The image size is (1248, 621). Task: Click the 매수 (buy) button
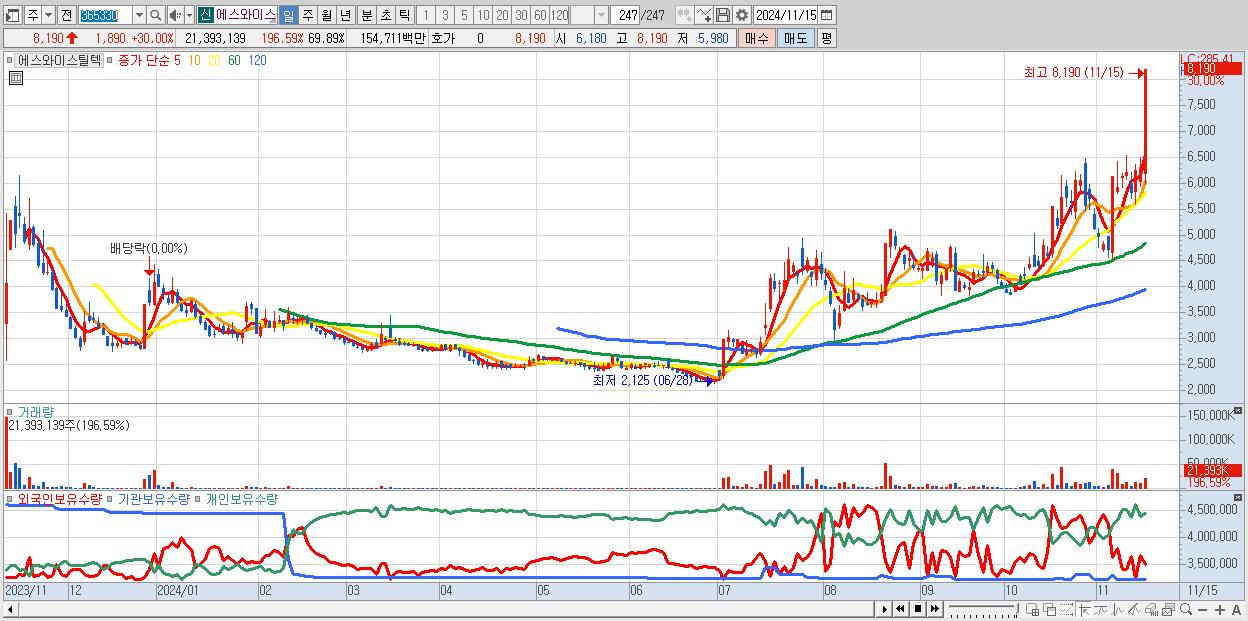757,38
